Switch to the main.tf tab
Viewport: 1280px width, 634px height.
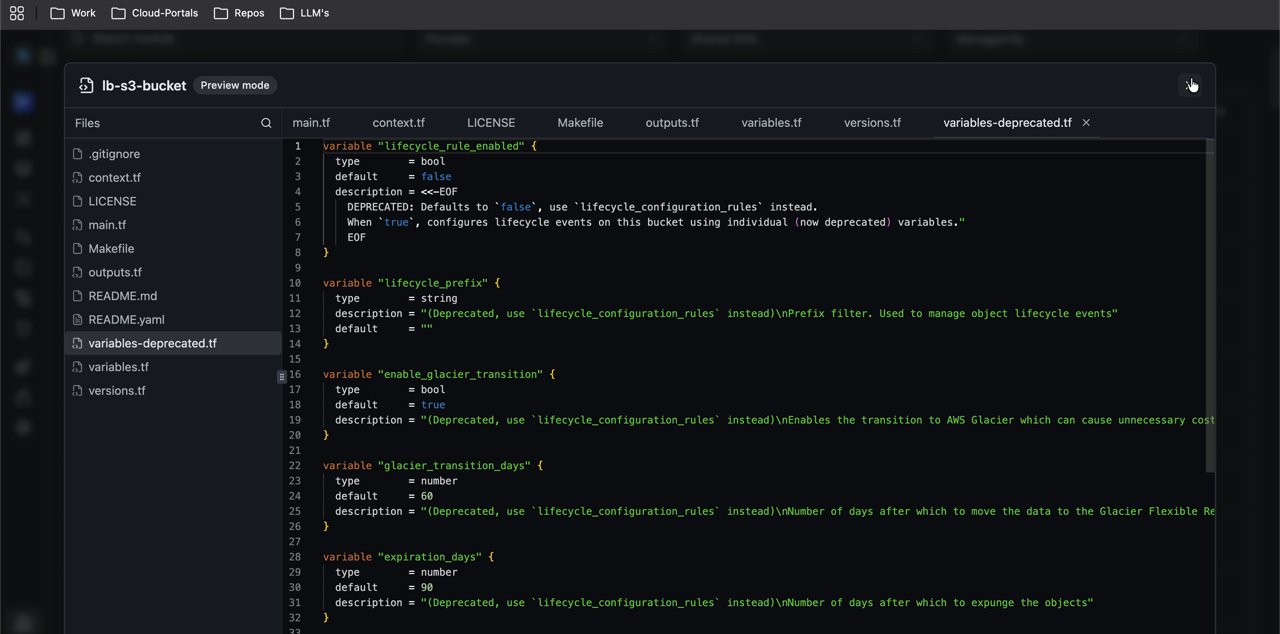tap(311, 123)
